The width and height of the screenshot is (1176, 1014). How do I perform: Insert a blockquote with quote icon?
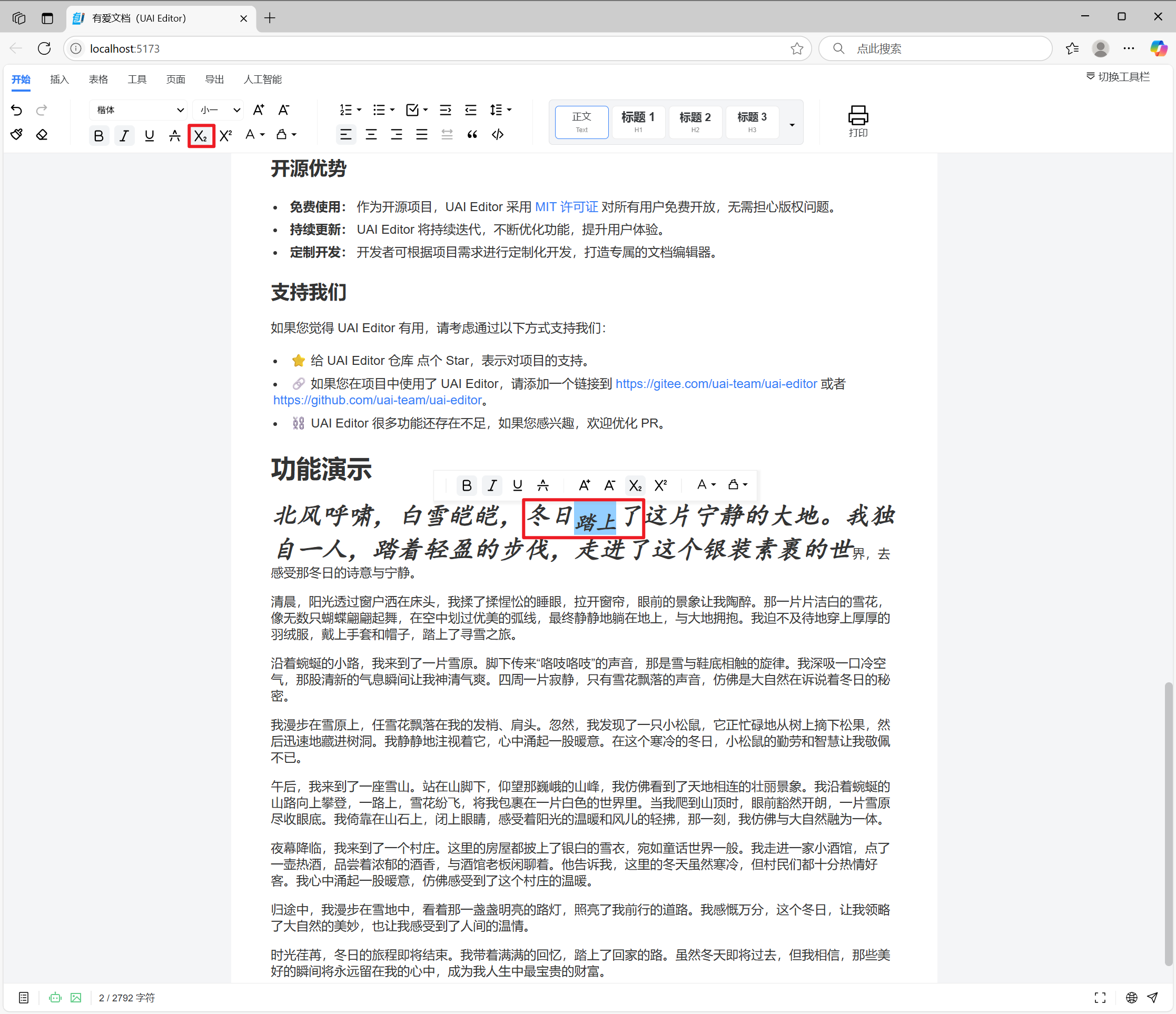click(x=472, y=134)
